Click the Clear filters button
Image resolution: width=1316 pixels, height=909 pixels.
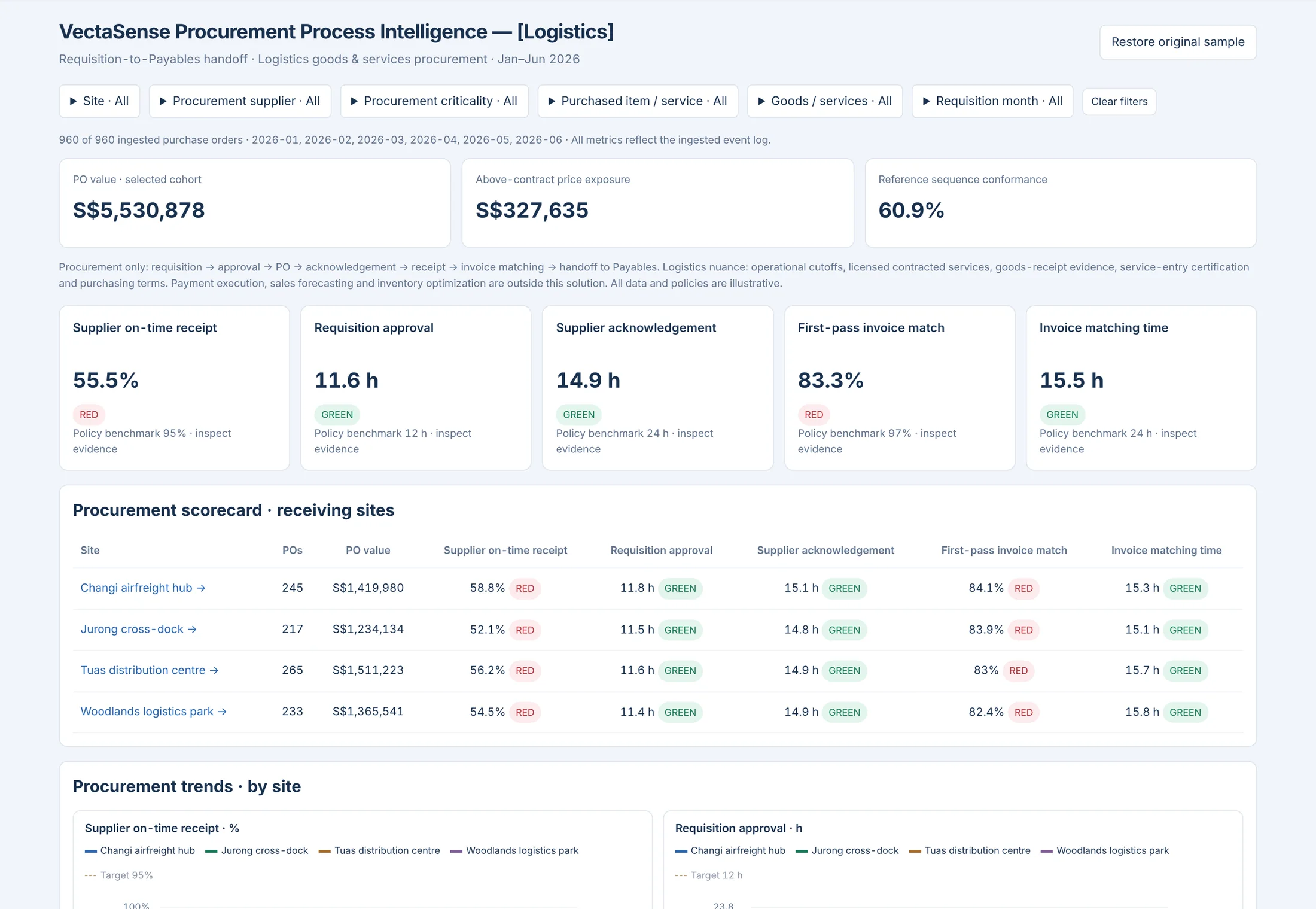tap(1119, 102)
